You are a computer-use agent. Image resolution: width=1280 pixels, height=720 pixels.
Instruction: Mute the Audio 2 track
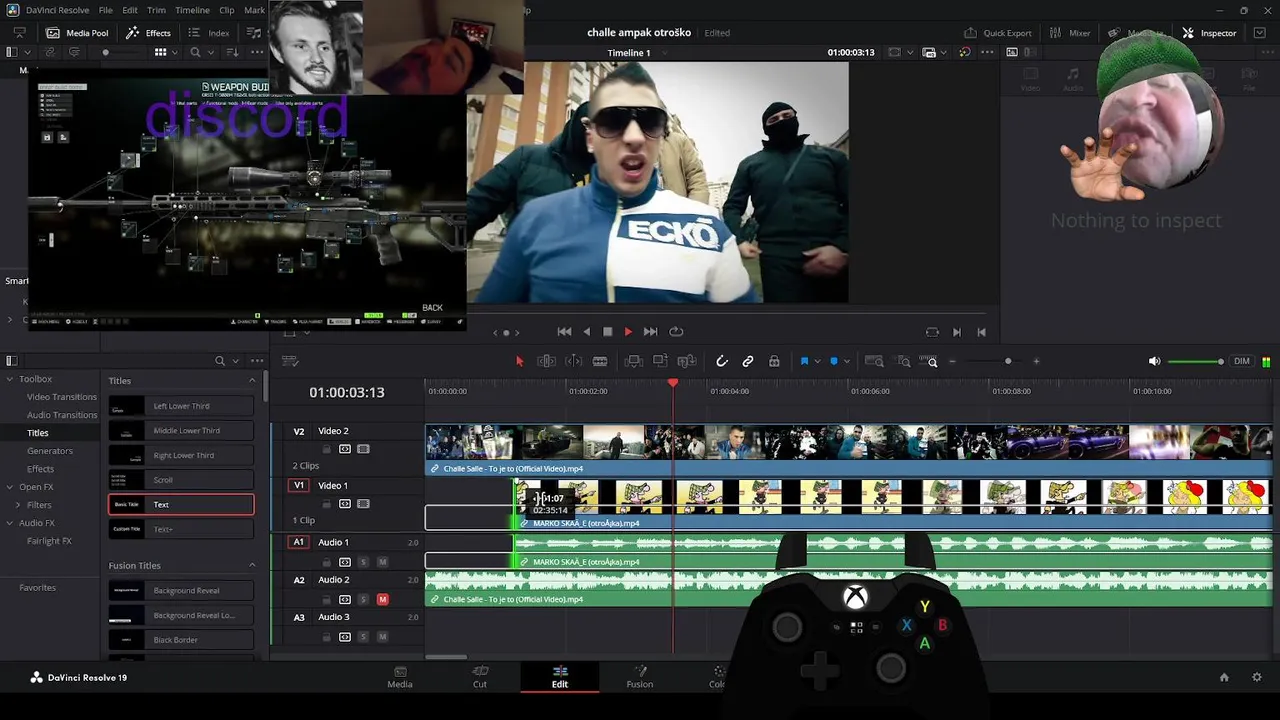[x=382, y=599]
